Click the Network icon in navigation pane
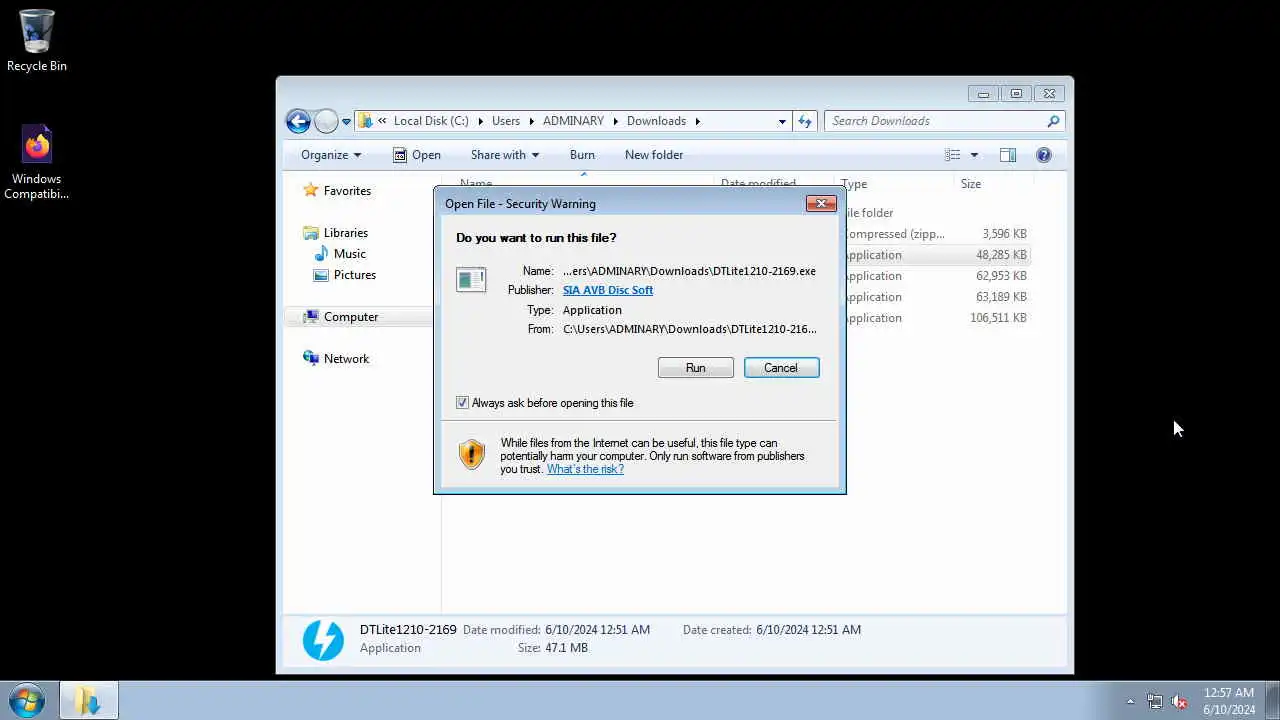 [311, 359]
